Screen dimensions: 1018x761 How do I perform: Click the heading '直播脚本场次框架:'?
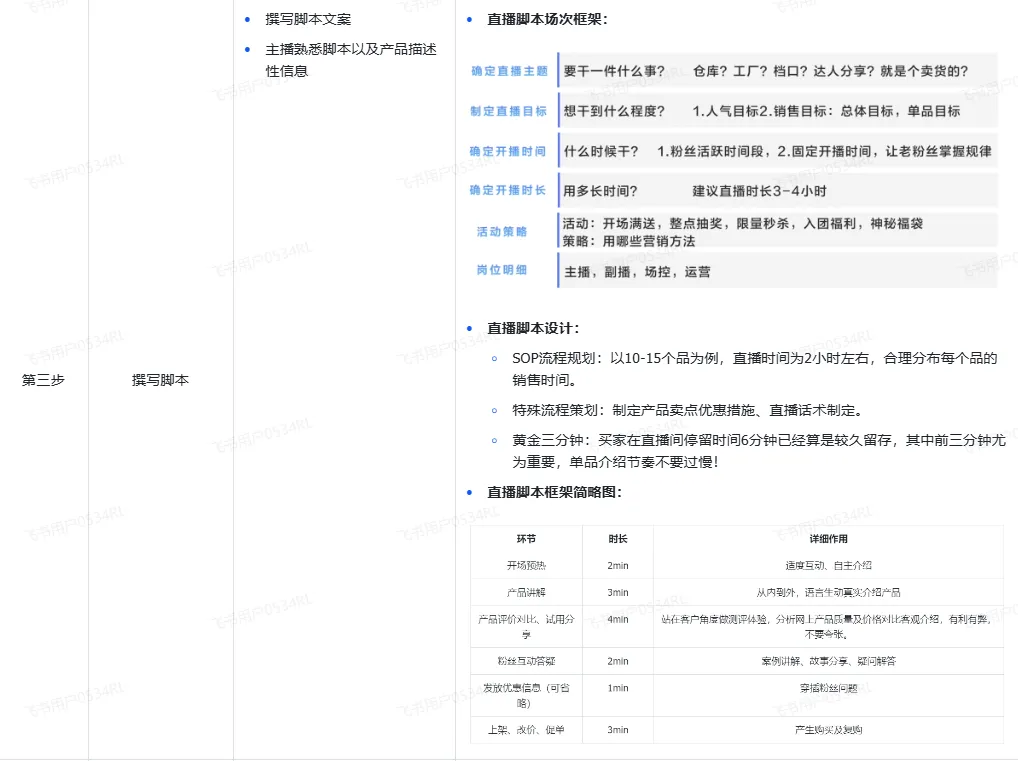tap(547, 19)
